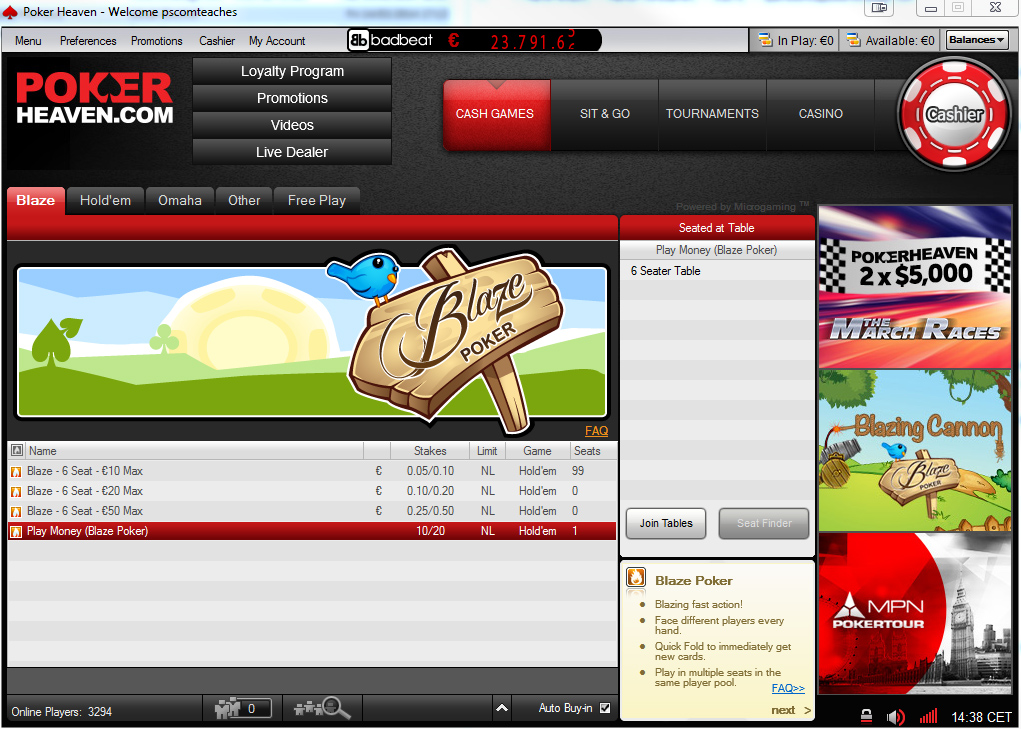Open the March Races promo banner
The width and height of the screenshot is (1021, 729).
click(x=915, y=286)
